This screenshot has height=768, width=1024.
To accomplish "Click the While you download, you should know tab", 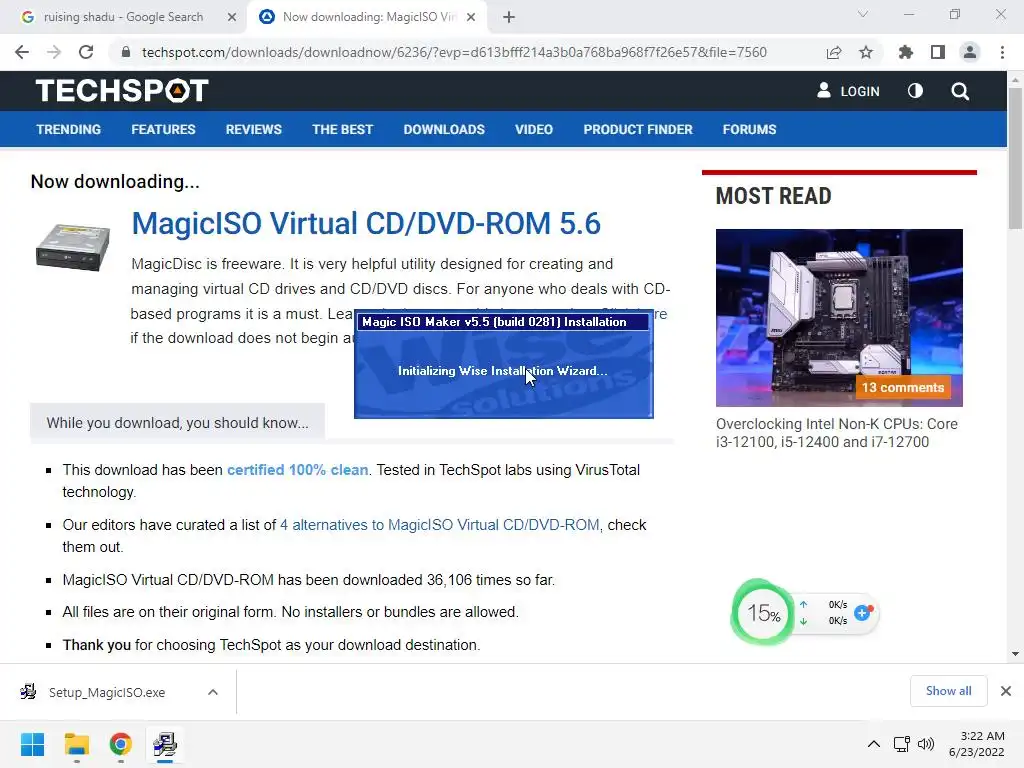I will (x=177, y=423).
